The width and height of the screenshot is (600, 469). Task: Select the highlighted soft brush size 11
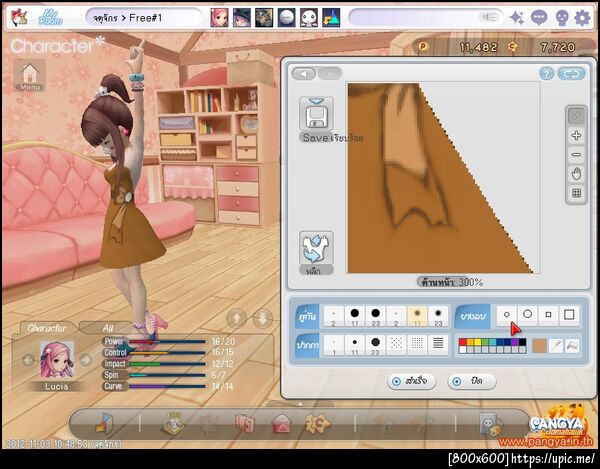(417, 316)
